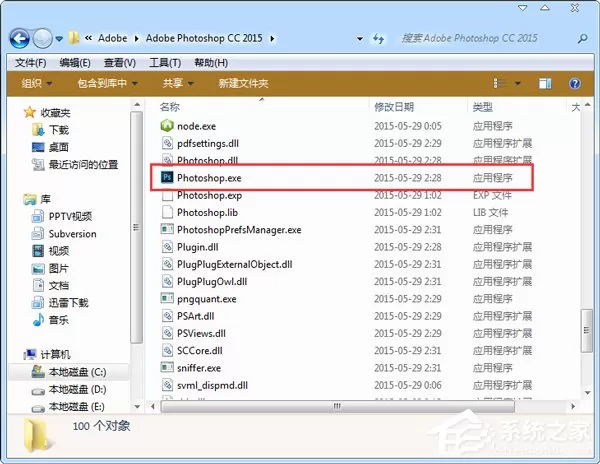Open Subversion library
Screen dimensions: 600x464
pyautogui.click(x=72, y=234)
